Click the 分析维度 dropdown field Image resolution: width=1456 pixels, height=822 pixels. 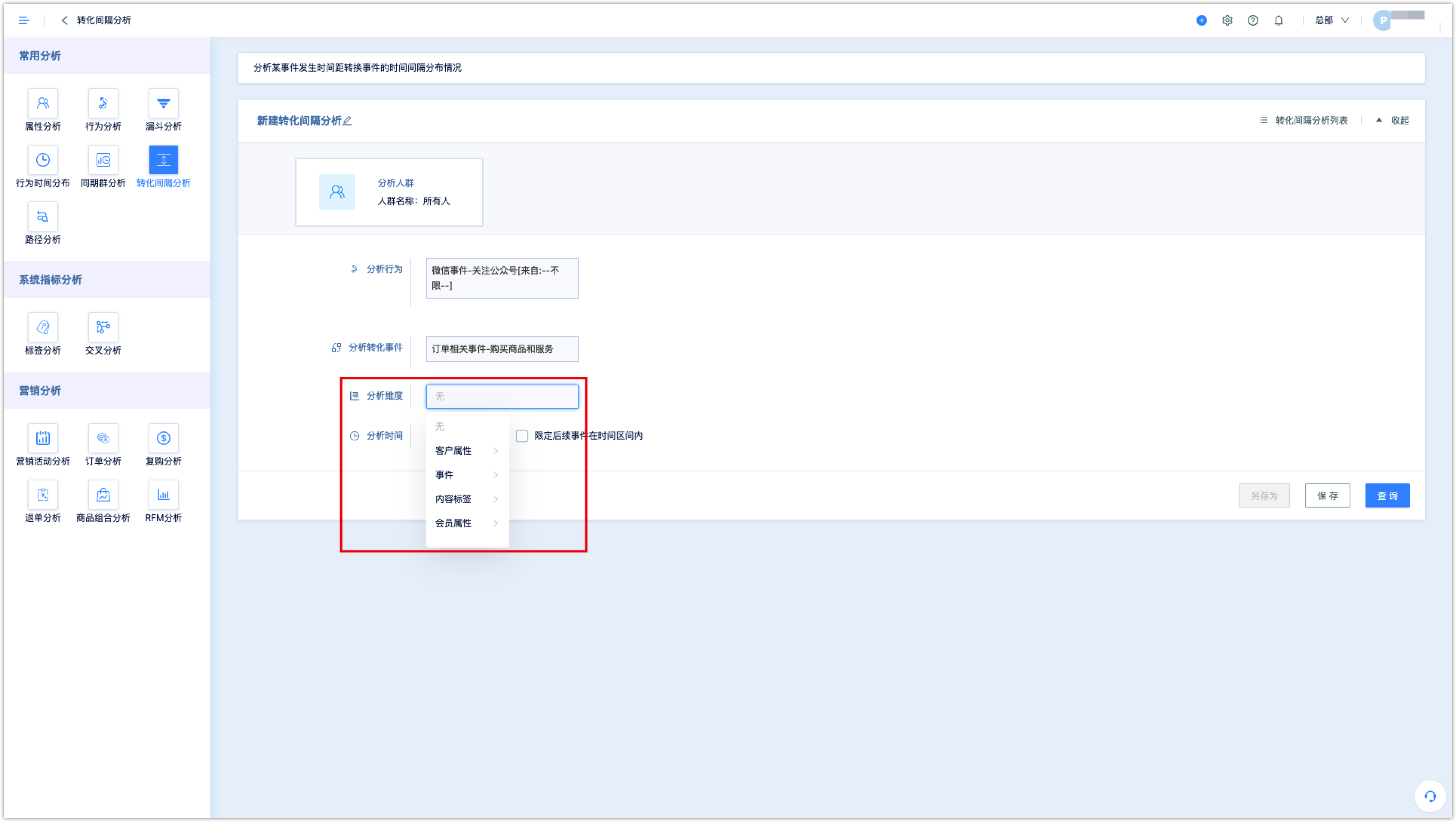[x=502, y=396]
